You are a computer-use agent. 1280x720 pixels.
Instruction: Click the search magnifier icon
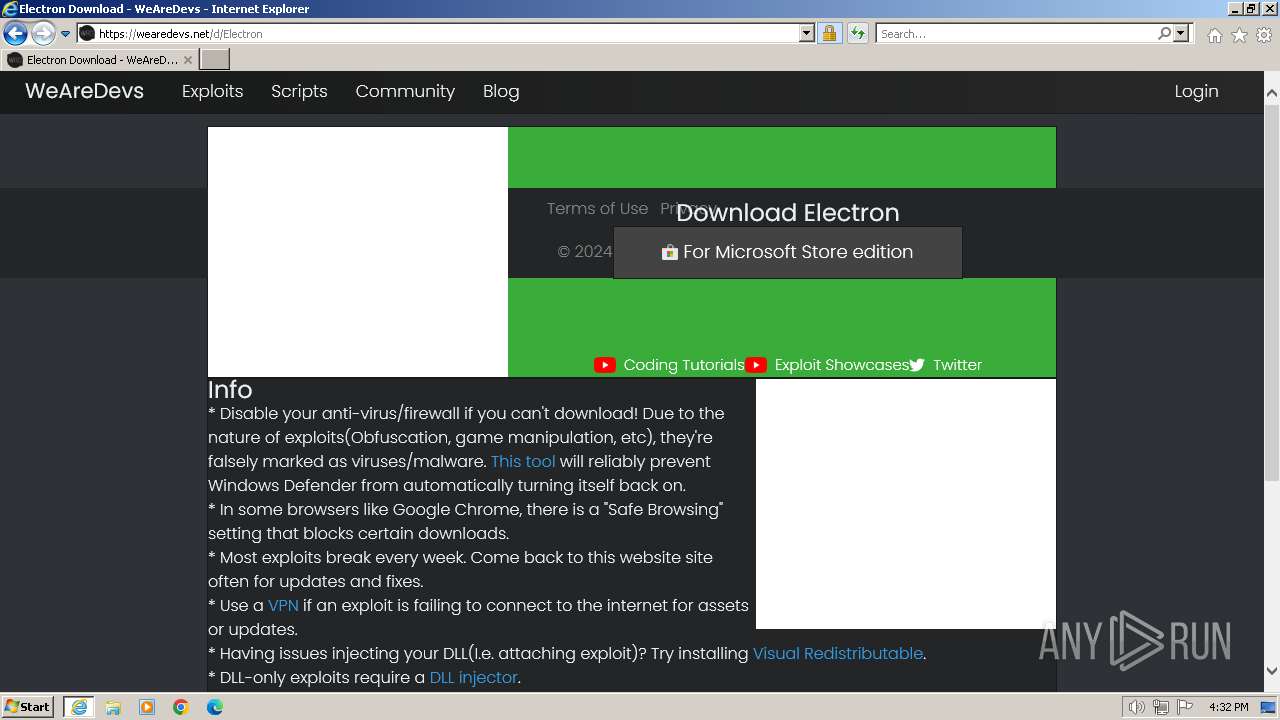(x=1164, y=34)
